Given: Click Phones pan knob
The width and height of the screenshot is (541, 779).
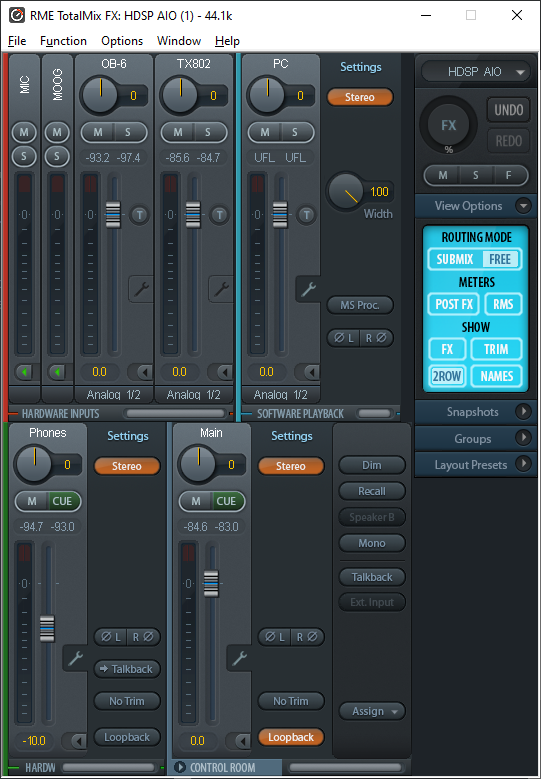Looking at the screenshot, I should click(x=34, y=465).
